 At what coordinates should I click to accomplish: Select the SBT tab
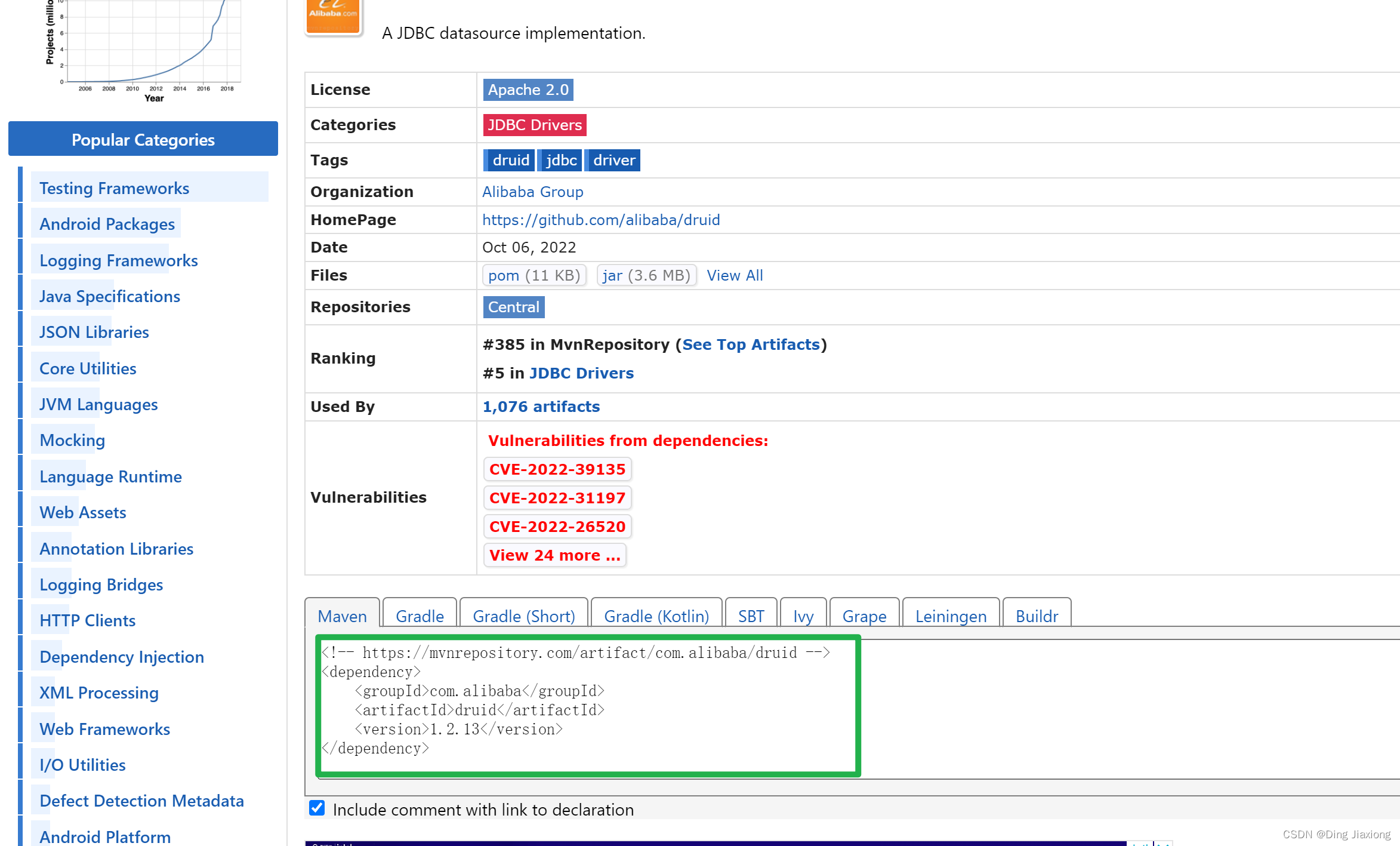(751, 616)
